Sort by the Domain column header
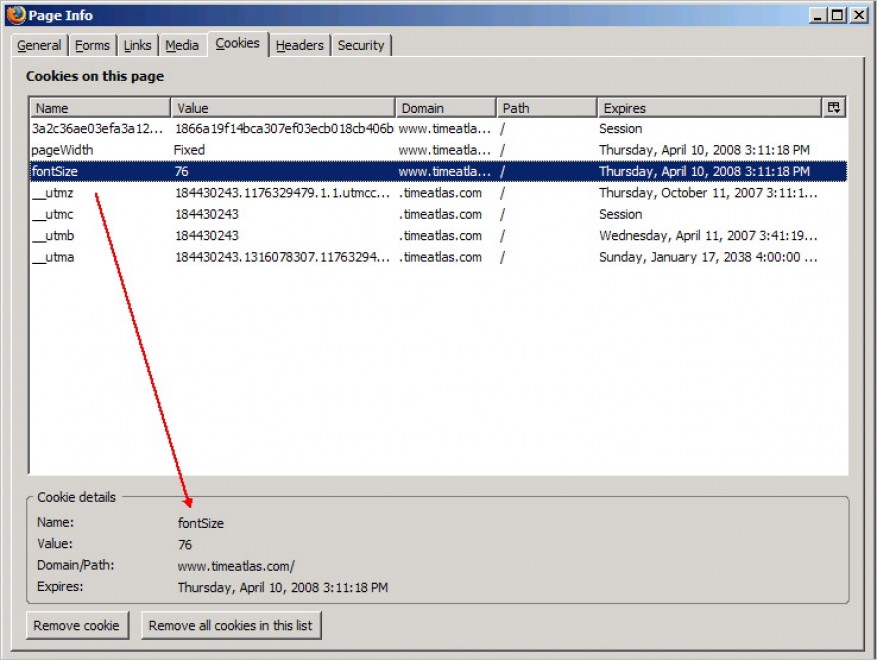This screenshot has width=877, height=660. (x=446, y=108)
